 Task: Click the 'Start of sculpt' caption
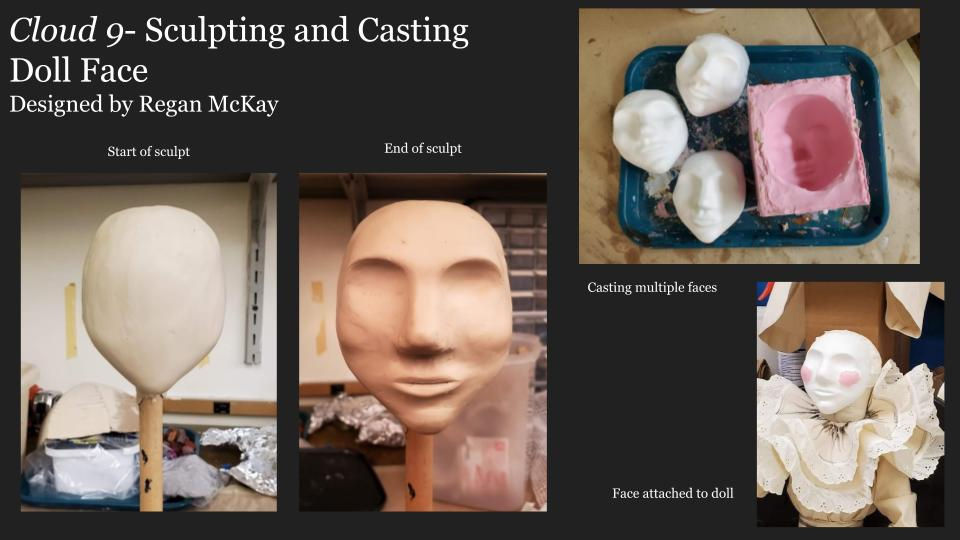click(x=148, y=152)
